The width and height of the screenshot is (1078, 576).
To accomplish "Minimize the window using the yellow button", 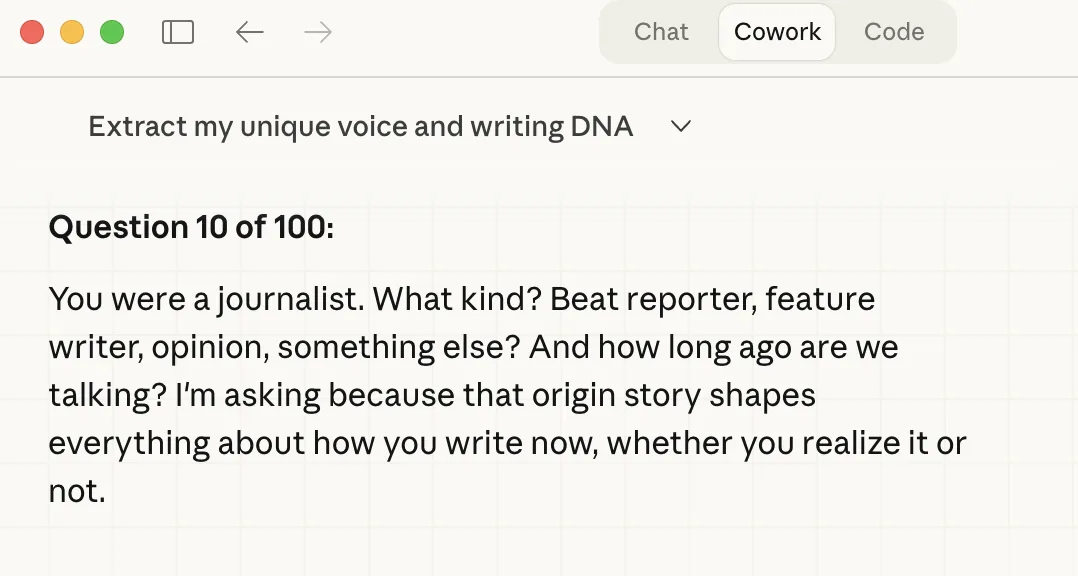I will (x=72, y=32).
